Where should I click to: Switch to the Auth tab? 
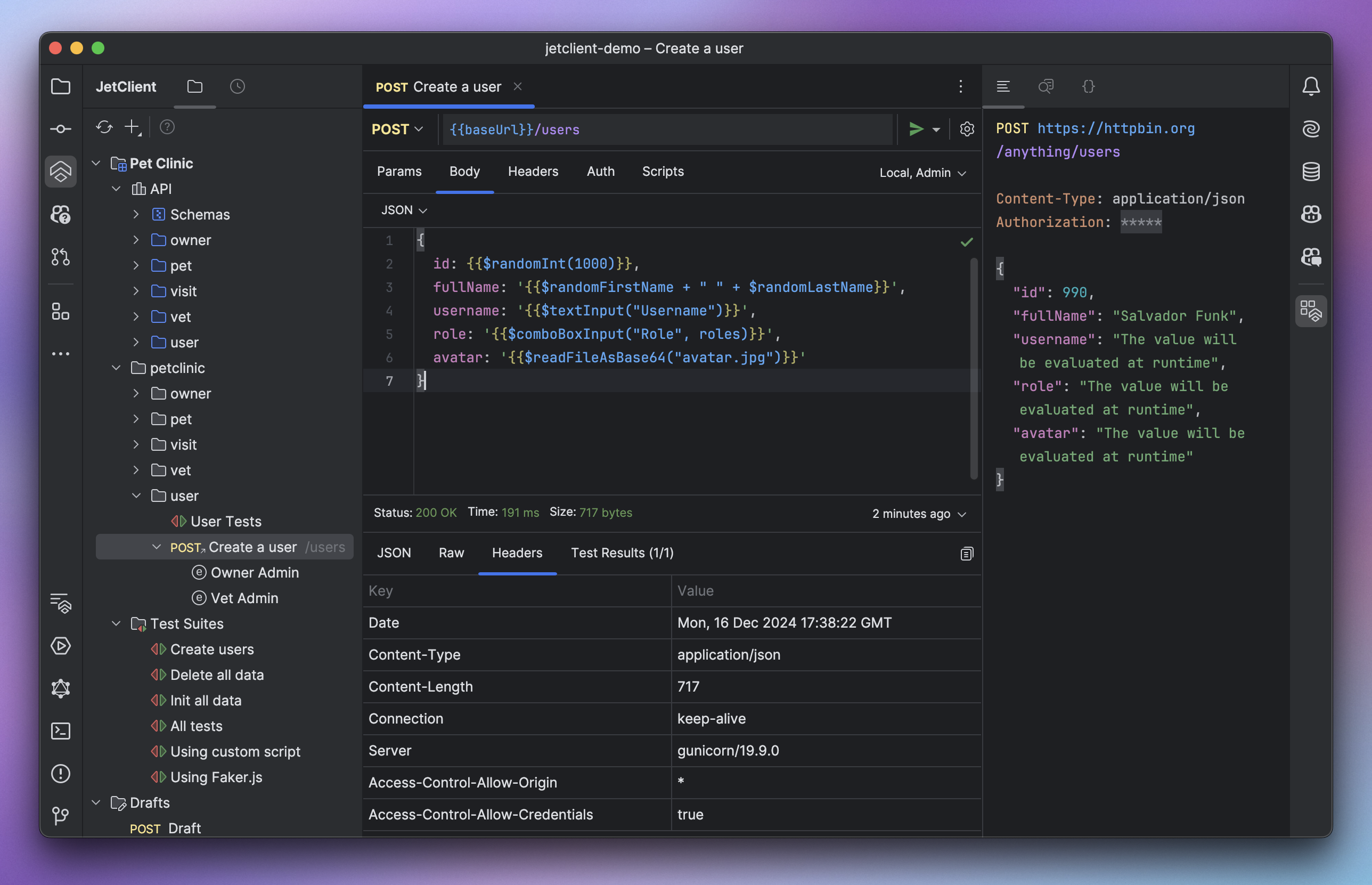point(601,172)
